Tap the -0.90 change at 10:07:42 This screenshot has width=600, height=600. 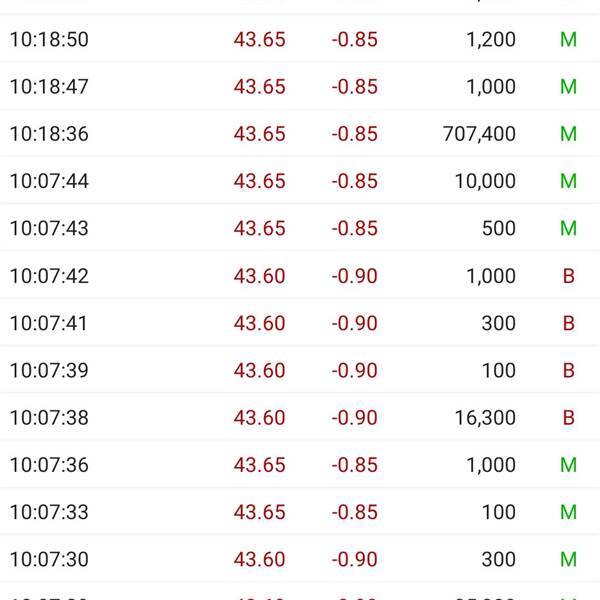pos(354,276)
